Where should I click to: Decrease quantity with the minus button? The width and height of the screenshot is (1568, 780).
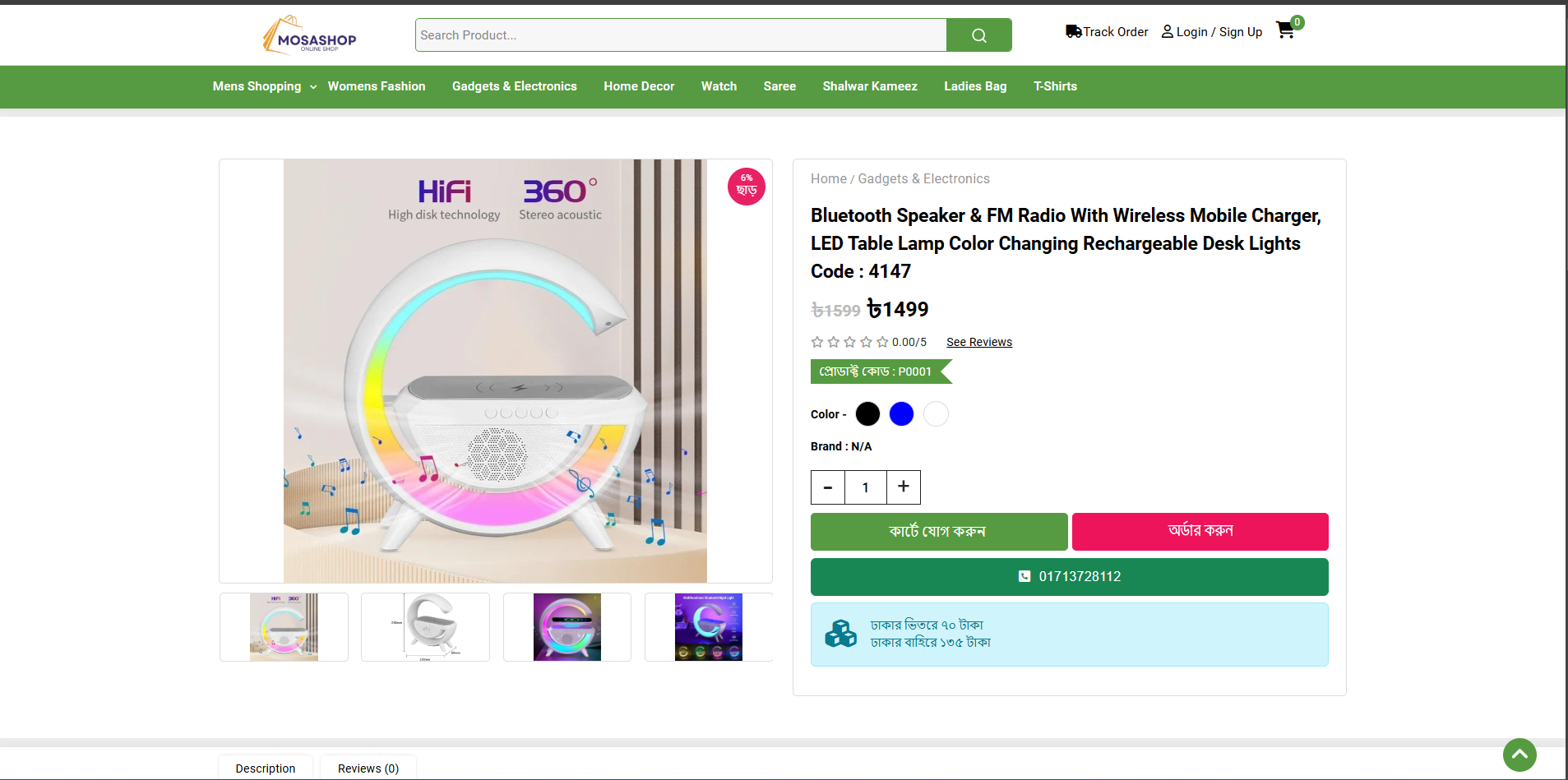click(828, 487)
